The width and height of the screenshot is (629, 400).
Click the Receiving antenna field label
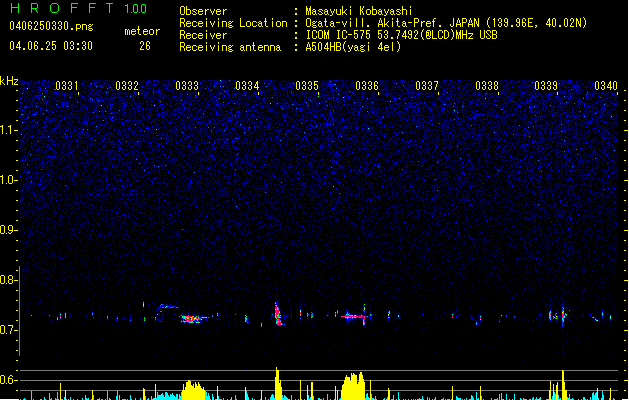point(230,47)
